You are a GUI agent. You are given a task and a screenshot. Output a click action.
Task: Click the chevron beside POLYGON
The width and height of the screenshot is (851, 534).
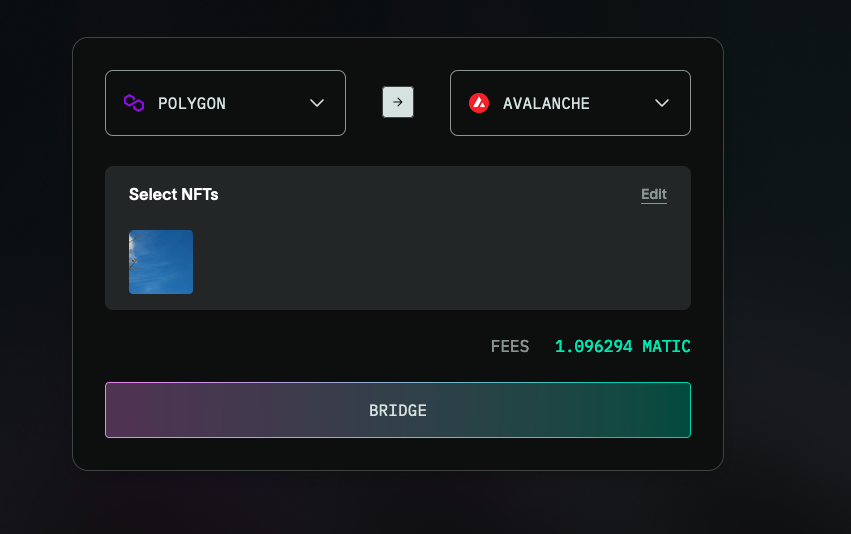point(317,103)
